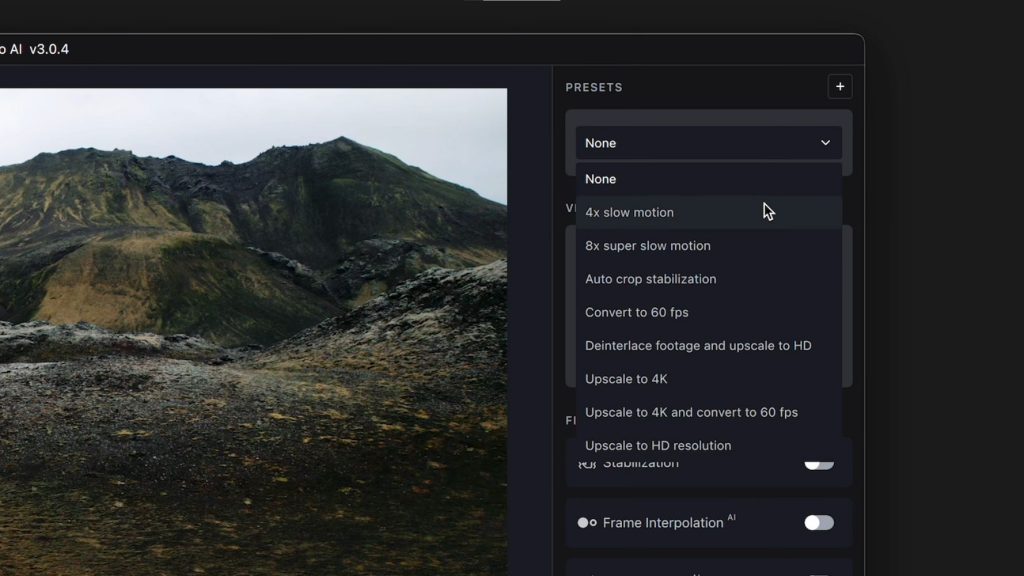Click the Frame Interpolation label

(x=663, y=522)
